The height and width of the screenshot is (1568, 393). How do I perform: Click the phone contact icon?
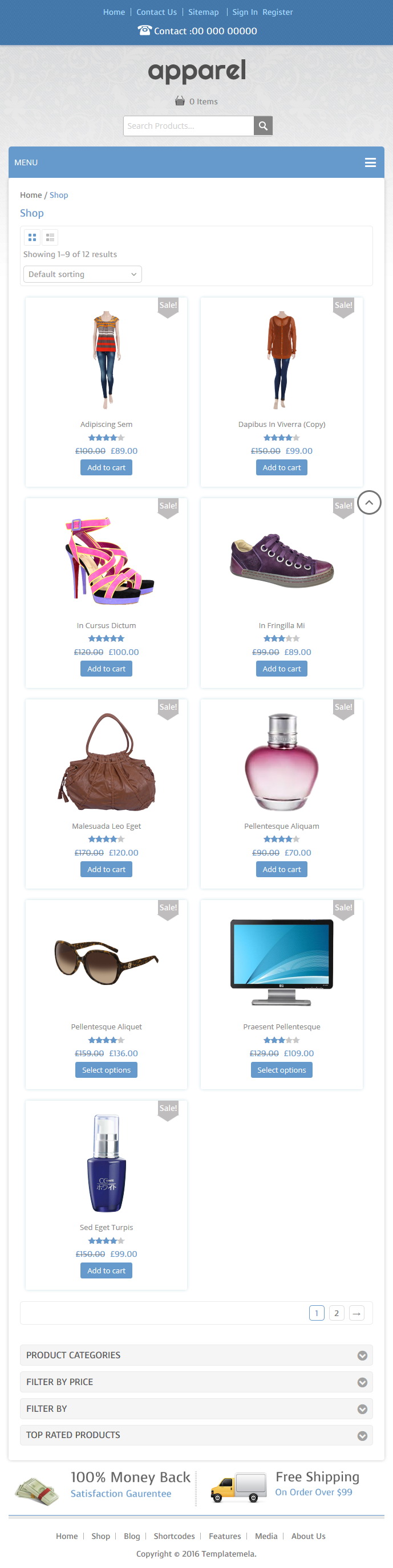click(x=144, y=30)
